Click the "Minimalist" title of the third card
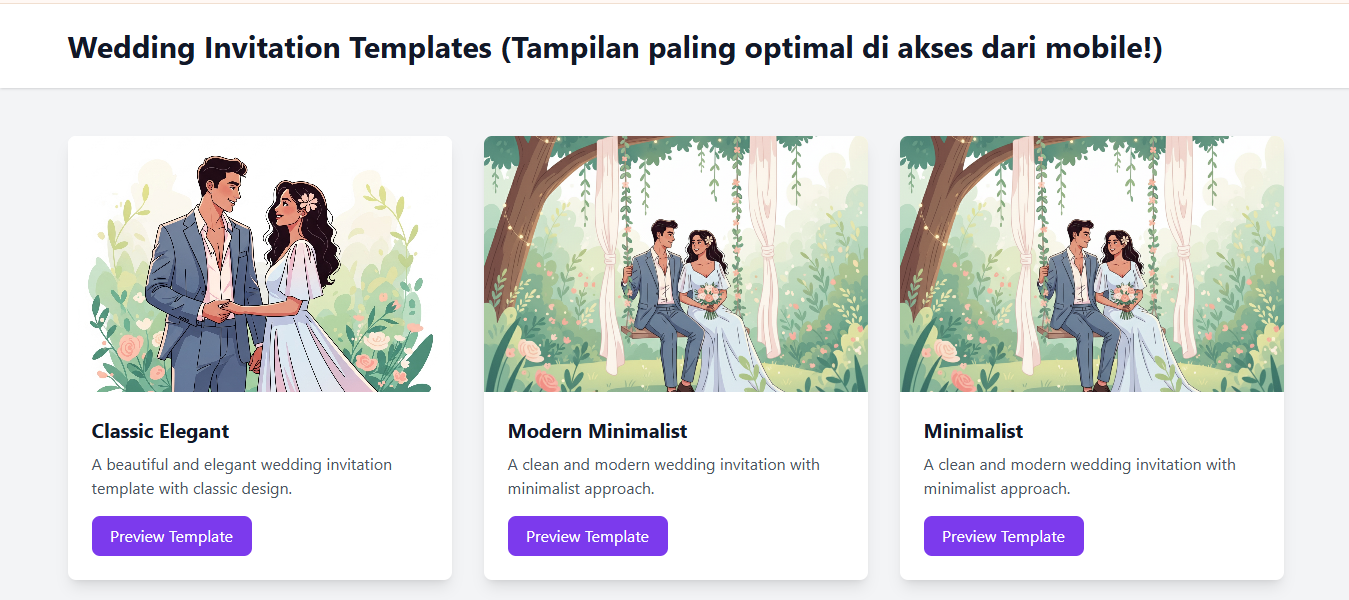This screenshot has width=1349, height=600. (974, 431)
